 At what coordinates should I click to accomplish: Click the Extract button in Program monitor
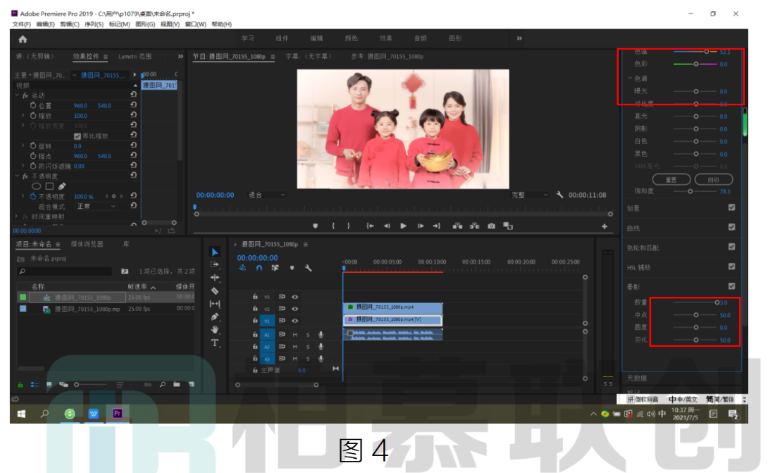tap(475, 226)
